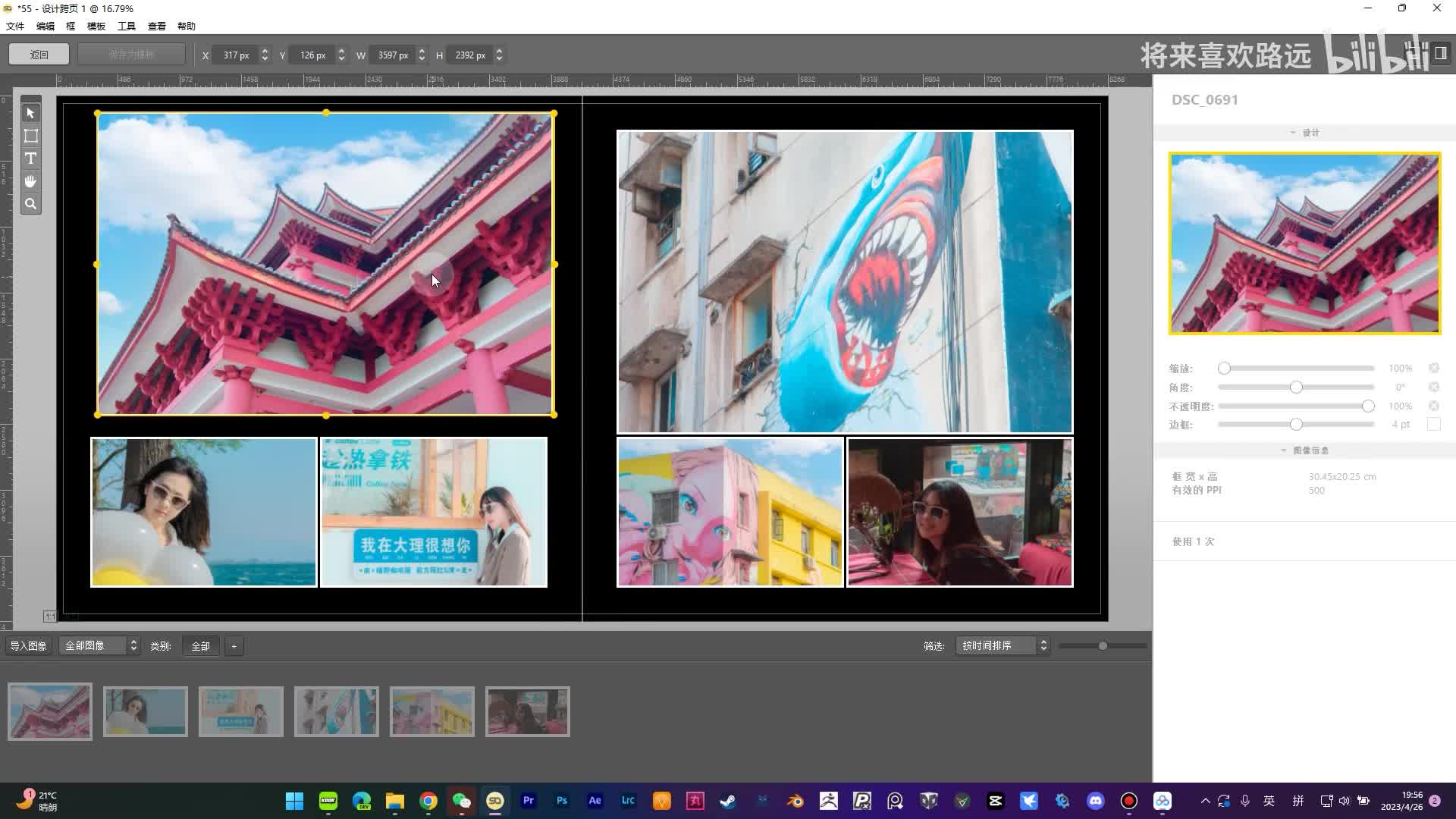Toggle the 1:1 view button below canvas
The image size is (1456, 819).
(x=49, y=617)
